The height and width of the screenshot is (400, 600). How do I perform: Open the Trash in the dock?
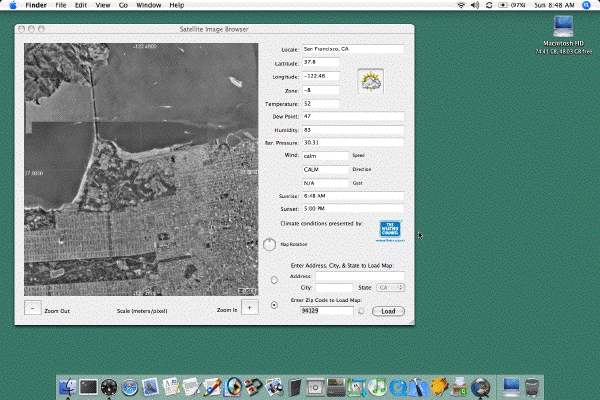click(532, 387)
